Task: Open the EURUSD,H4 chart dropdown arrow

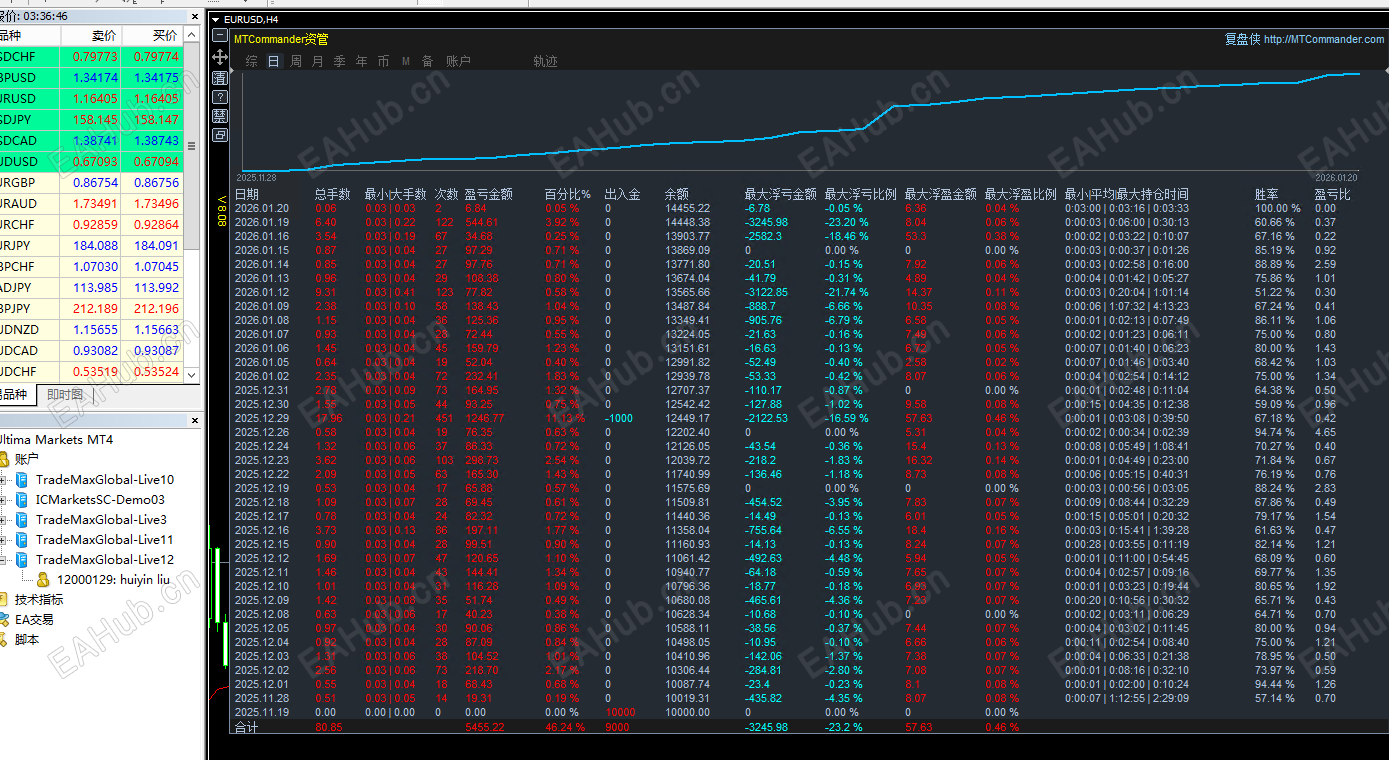Action: [x=216, y=19]
